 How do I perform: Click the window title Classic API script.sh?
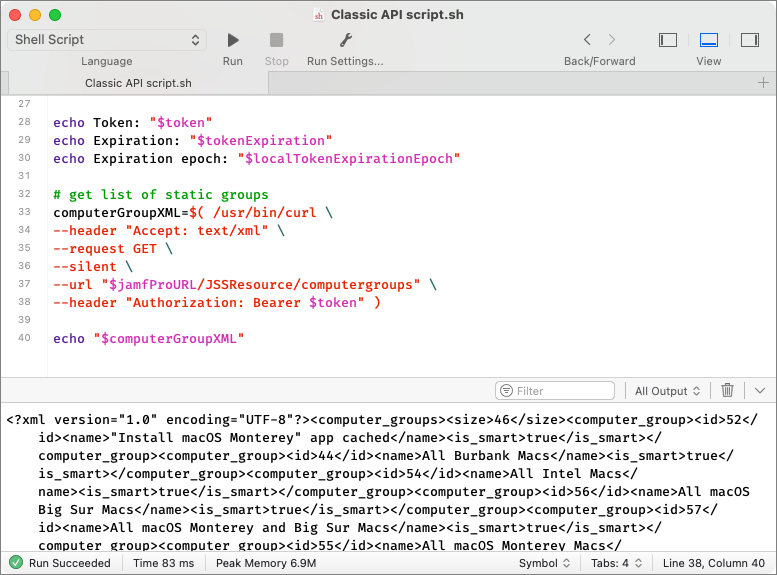tap(397, 15)
